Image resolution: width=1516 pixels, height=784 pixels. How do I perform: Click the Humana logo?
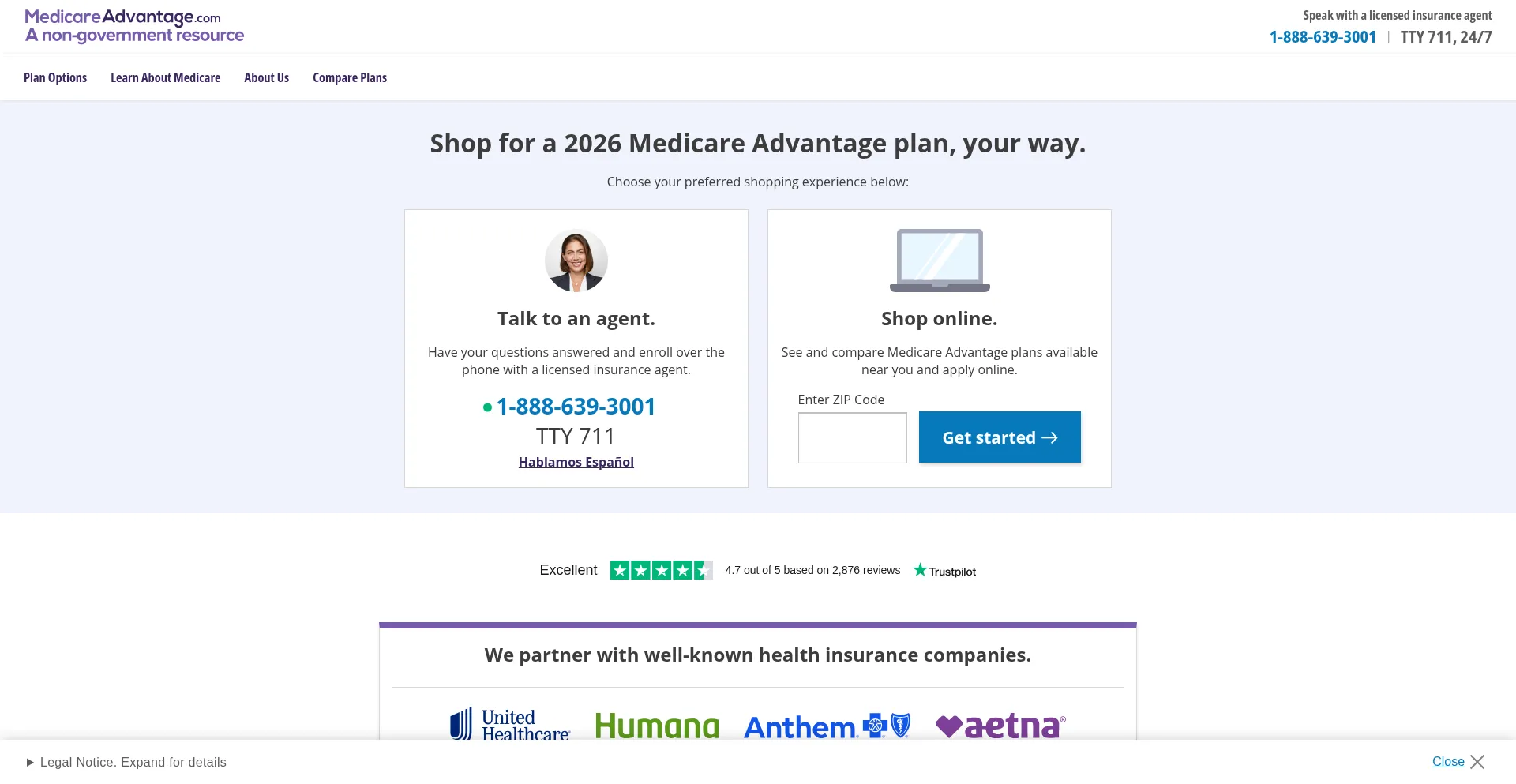click(657, 726)
